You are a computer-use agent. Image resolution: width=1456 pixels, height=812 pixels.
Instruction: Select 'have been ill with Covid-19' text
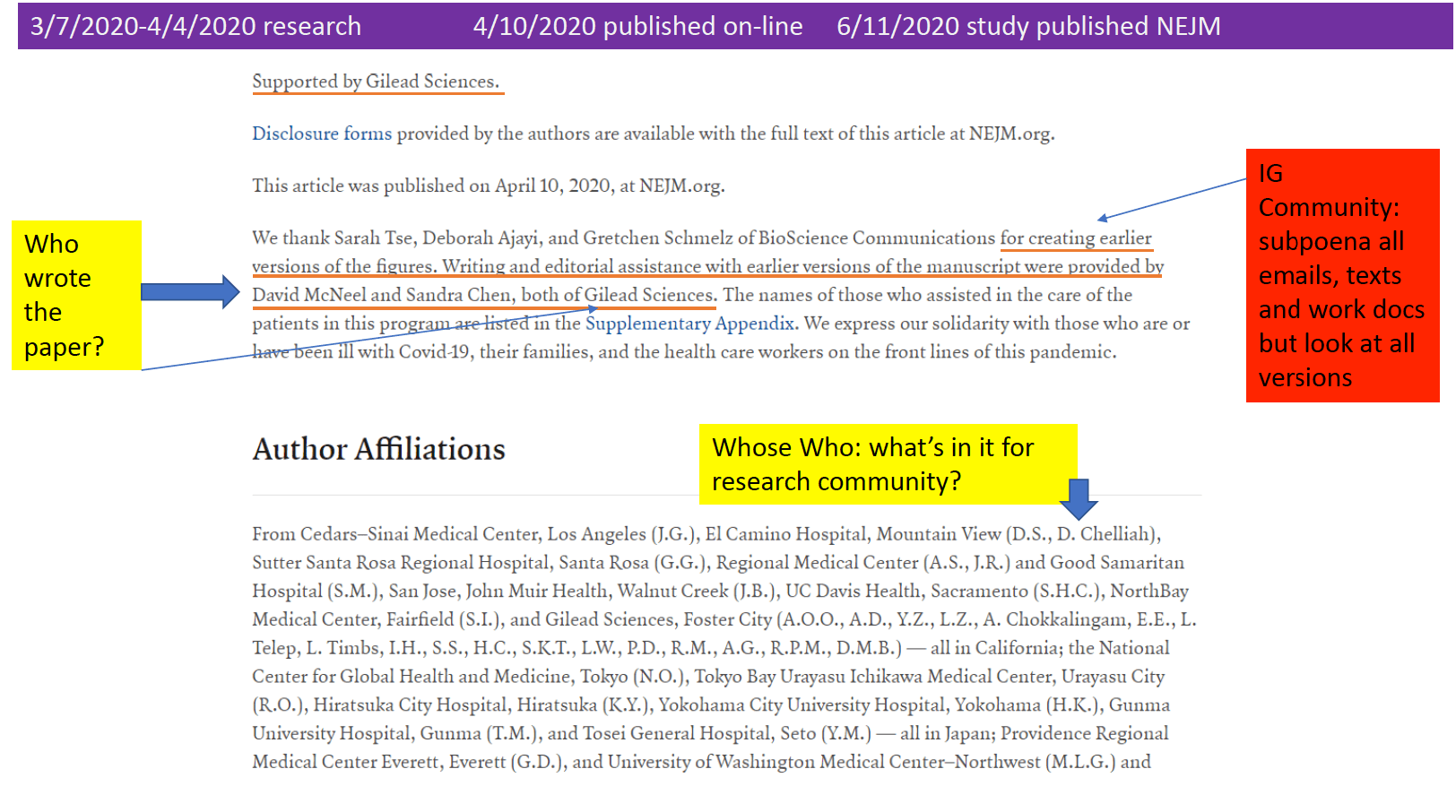point(360,352)
